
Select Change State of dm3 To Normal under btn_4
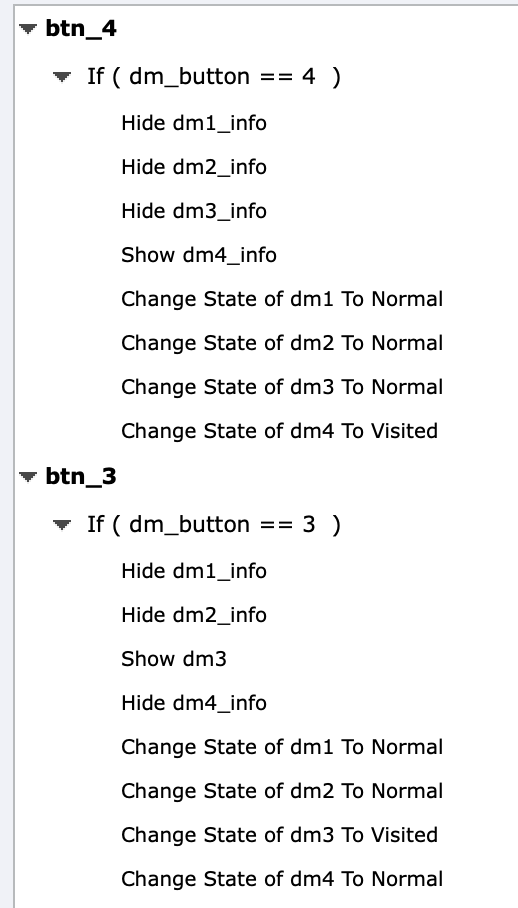[282, 387]
